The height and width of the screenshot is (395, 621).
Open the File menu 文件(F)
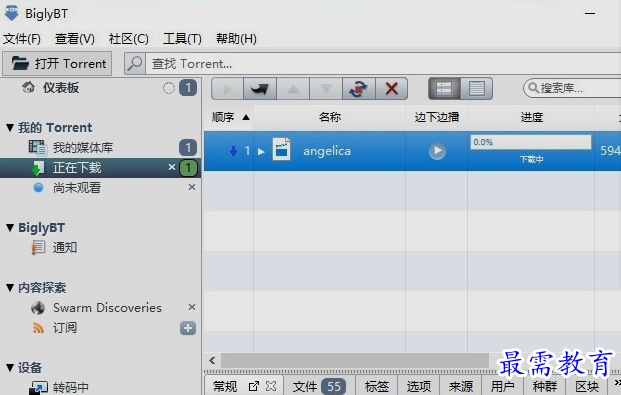pyautogui.click(x=22, y=39)
